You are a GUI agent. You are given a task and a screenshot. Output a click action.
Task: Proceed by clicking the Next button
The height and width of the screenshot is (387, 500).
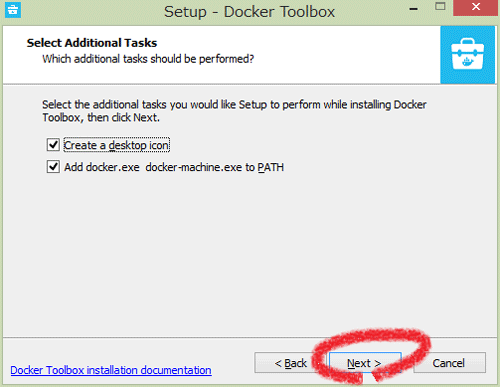tap(365, 363)
